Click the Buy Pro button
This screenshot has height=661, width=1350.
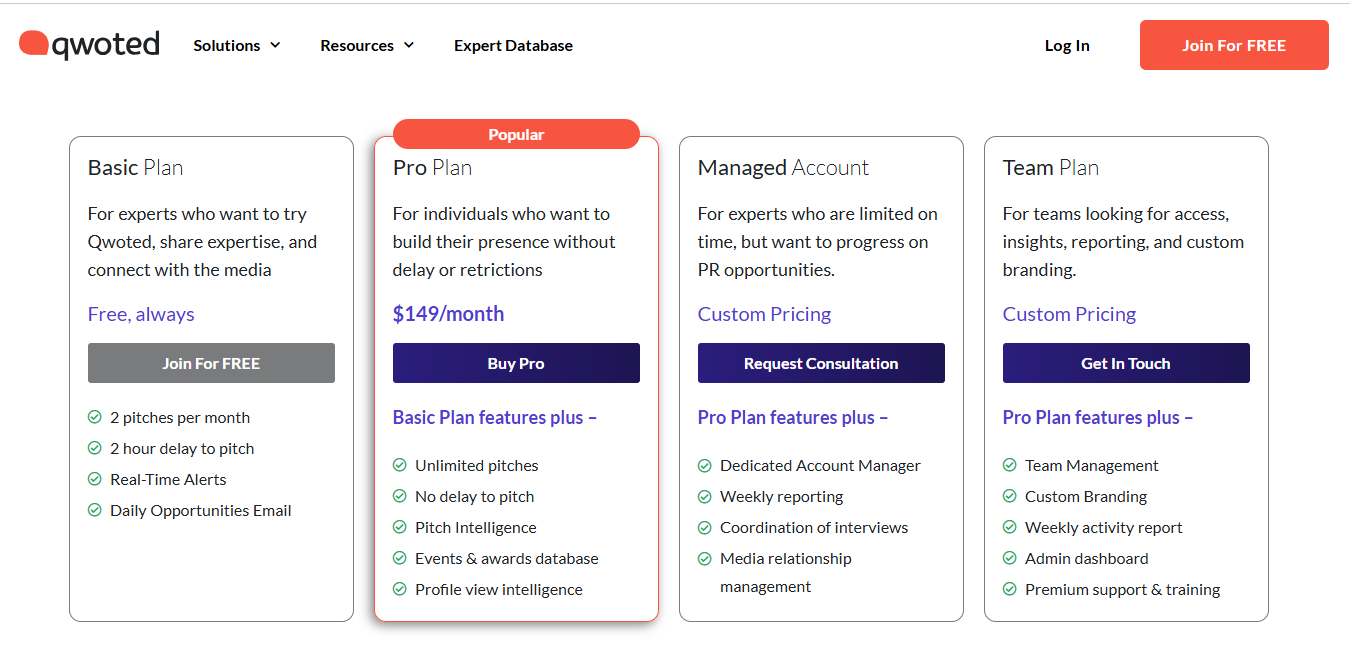(516, 363)
